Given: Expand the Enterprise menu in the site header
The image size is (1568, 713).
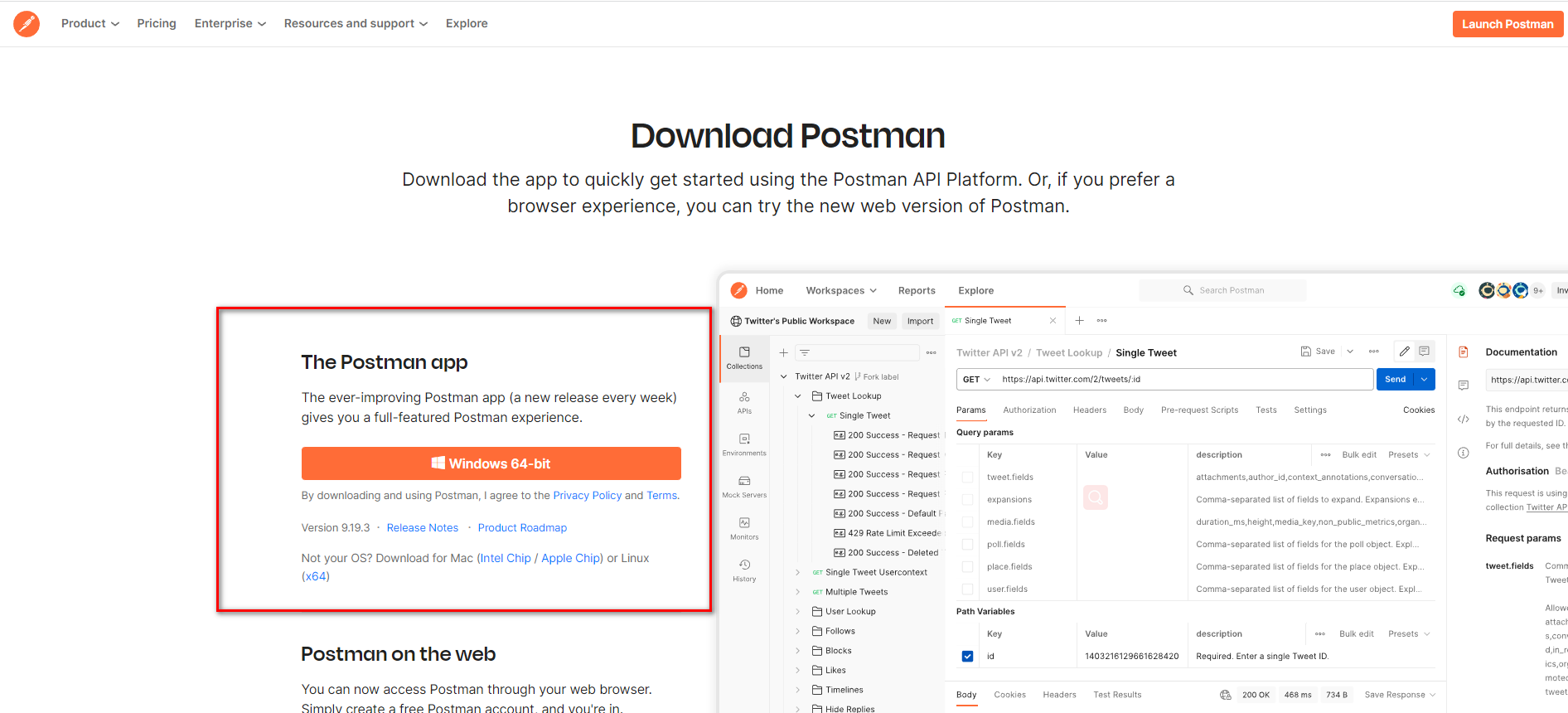Looking at the screenshot, I should (230, 23).
